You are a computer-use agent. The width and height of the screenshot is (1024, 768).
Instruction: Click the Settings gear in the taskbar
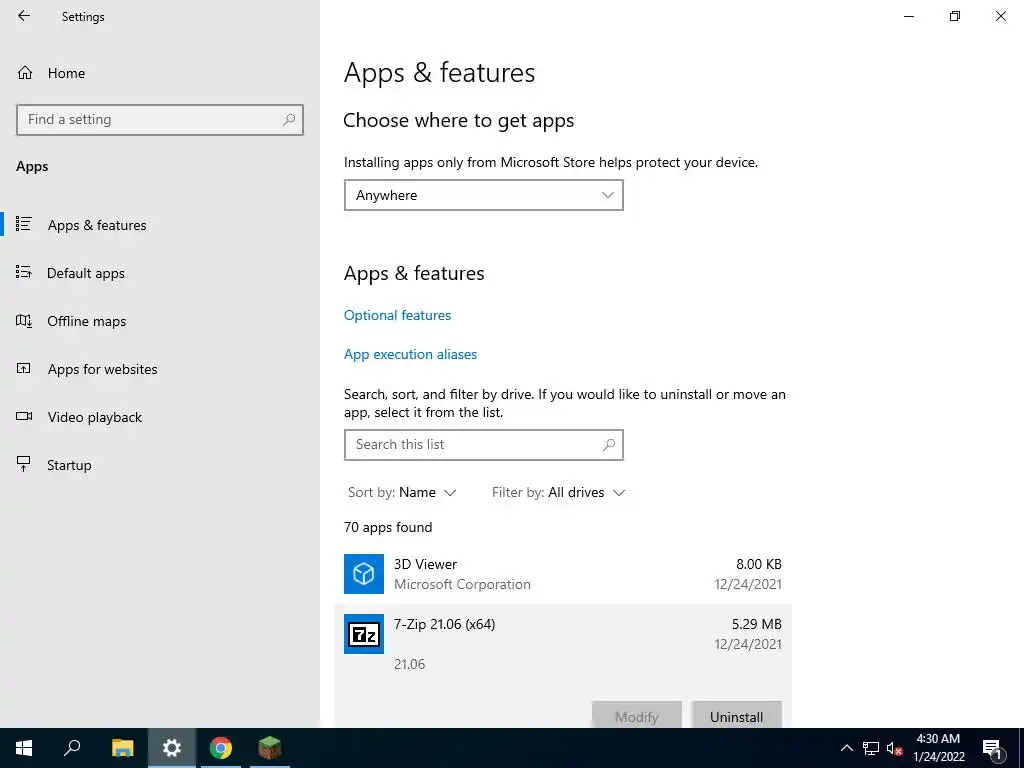pos(172,748)
